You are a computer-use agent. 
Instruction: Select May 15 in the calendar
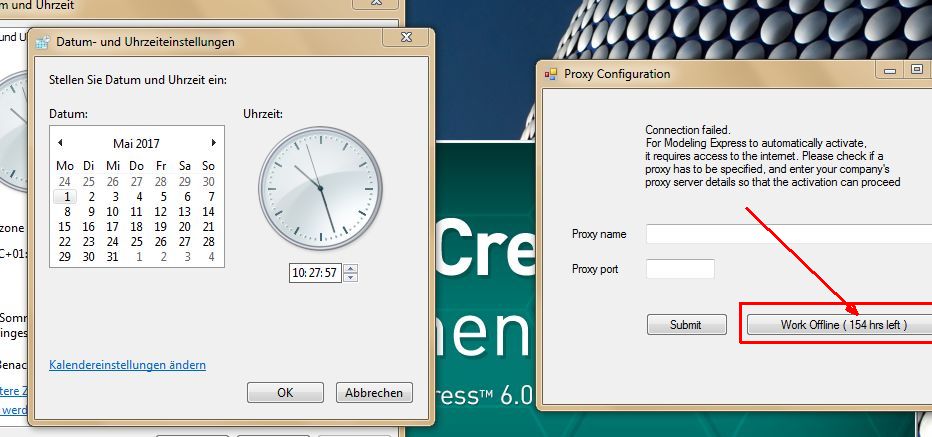click(x=65, y=227)
